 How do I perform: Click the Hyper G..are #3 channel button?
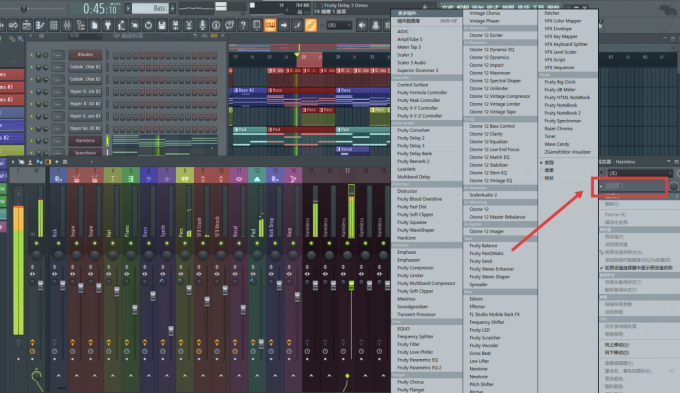(x=85, y=116)
